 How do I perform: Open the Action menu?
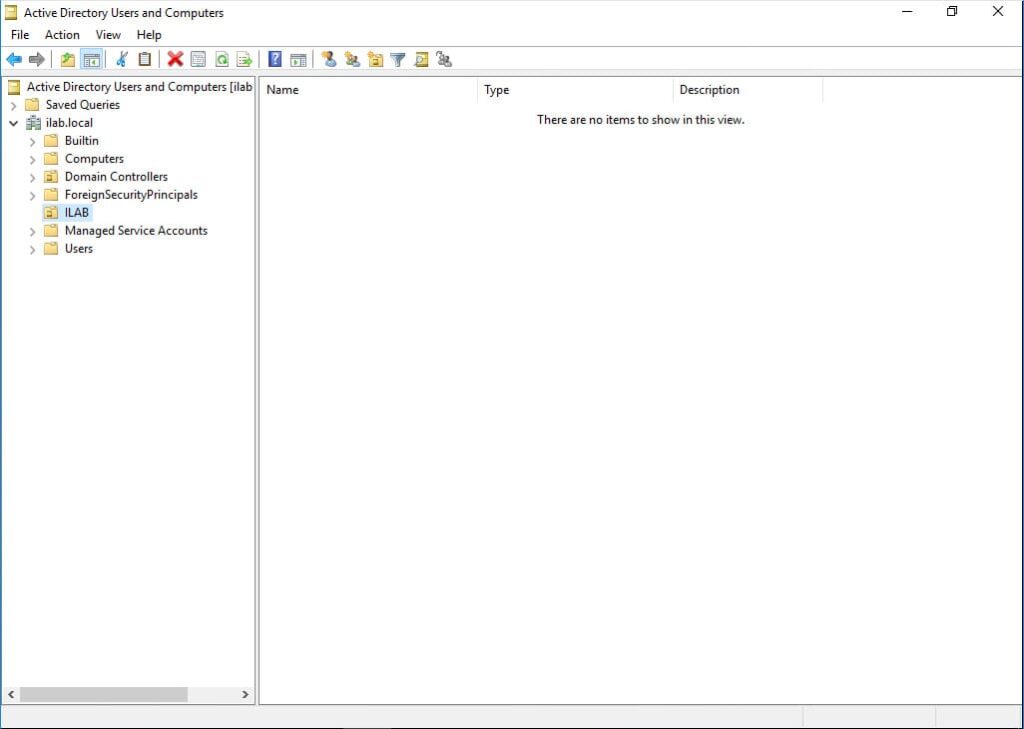[x=62, y=35]
